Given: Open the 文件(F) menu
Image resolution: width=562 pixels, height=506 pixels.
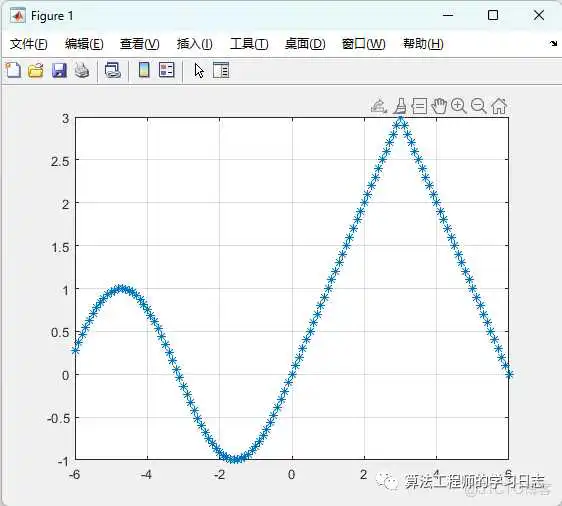Looking at the screenshot, I should tap(28, 44).
